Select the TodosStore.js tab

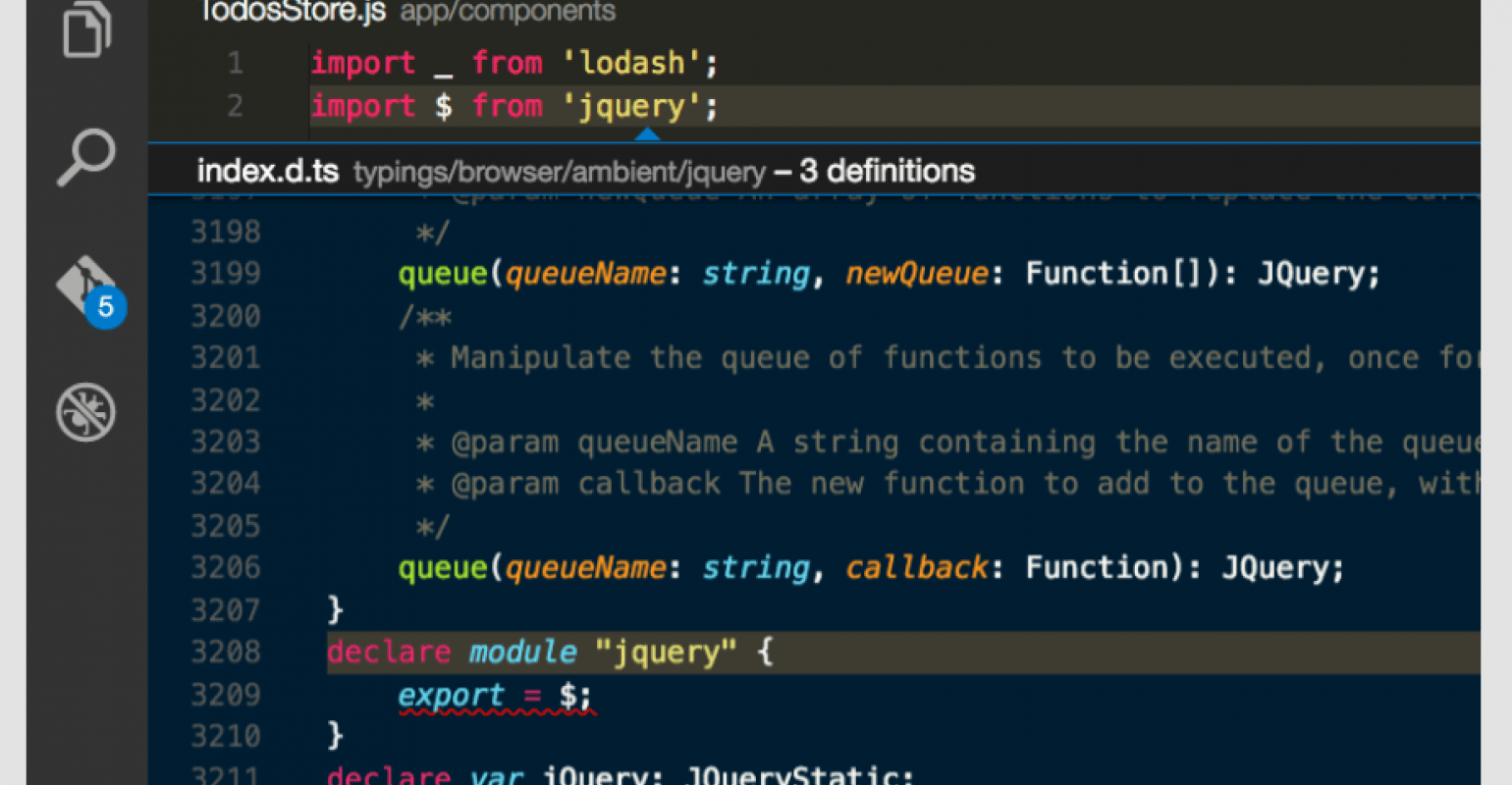point(290,12)
